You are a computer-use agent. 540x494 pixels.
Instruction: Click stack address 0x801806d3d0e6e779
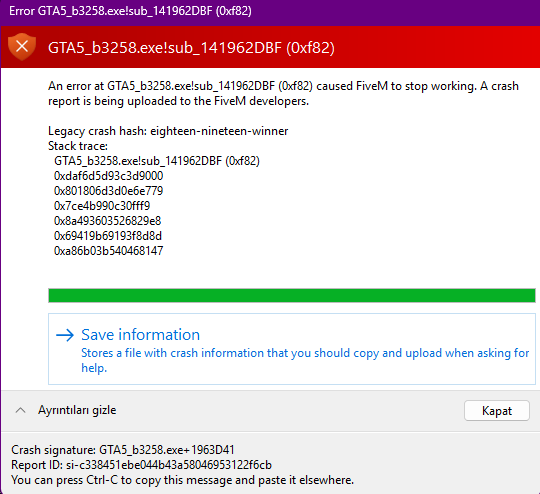pyautogui.click(x=108, y=191)
